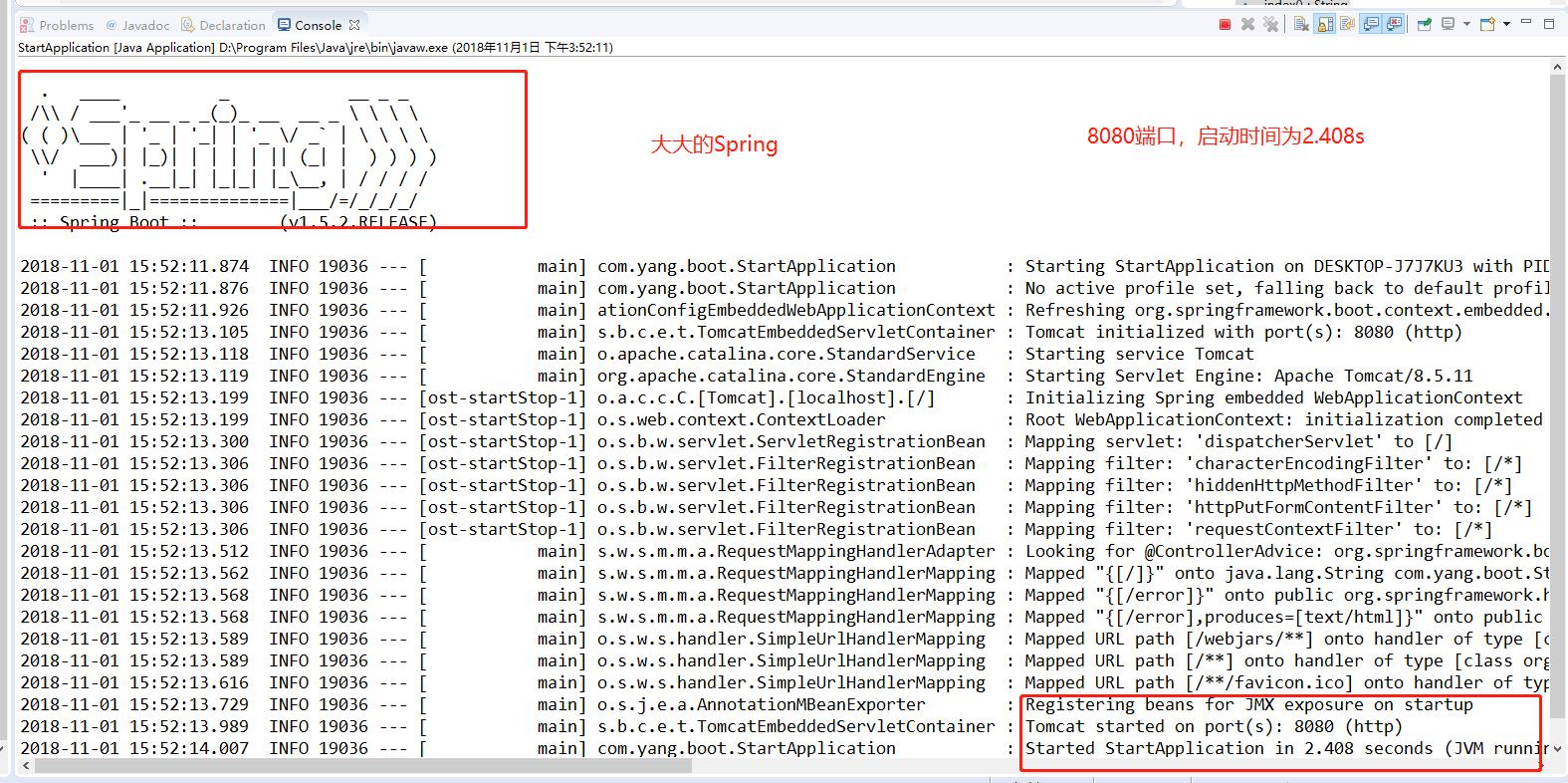
Task: Click 'Starting Servlet Engine: Apache Tomcat/8.5.11' text
Action: 1248,376
